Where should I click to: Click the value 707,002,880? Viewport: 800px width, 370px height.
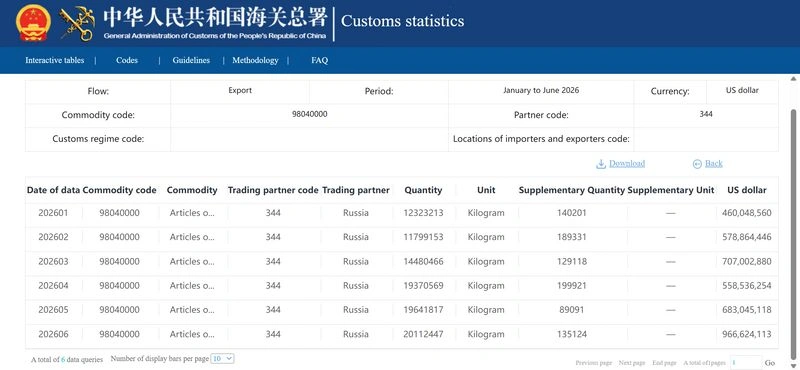coord(746,261)
